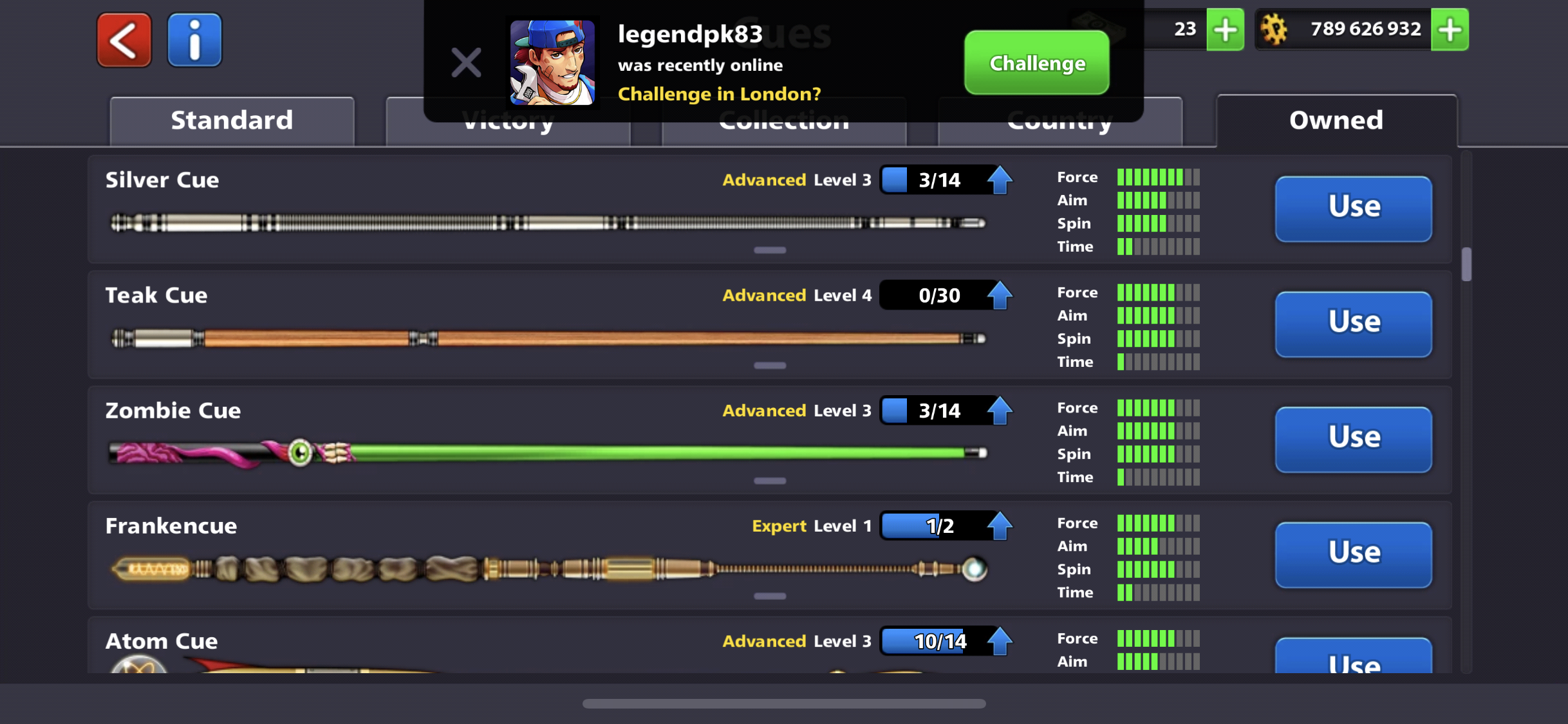Expand the Teak Cue details handle

(x=770, y=366)
